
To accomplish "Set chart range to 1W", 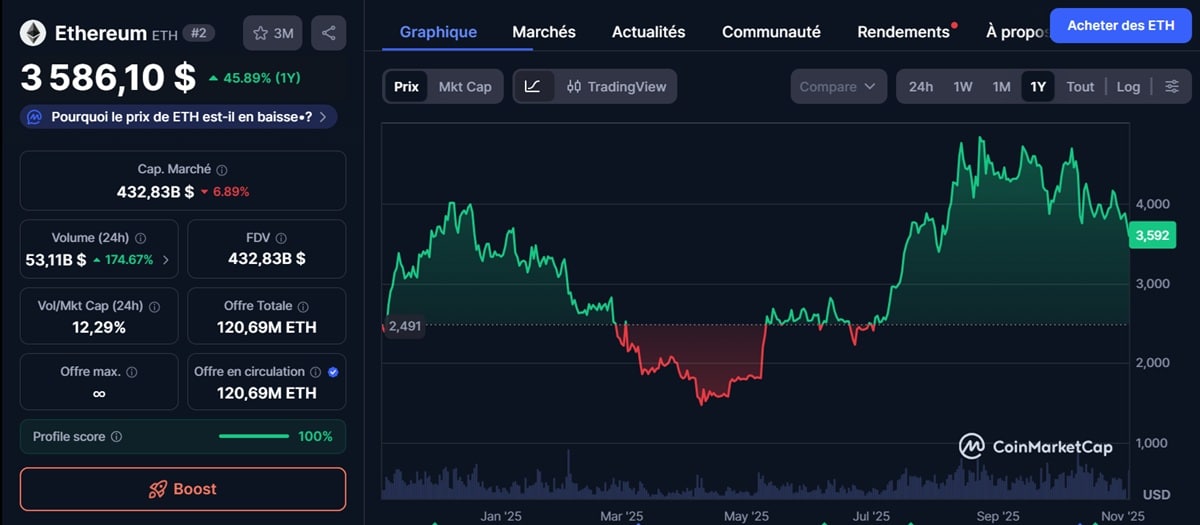I will [x=963, y=87].
